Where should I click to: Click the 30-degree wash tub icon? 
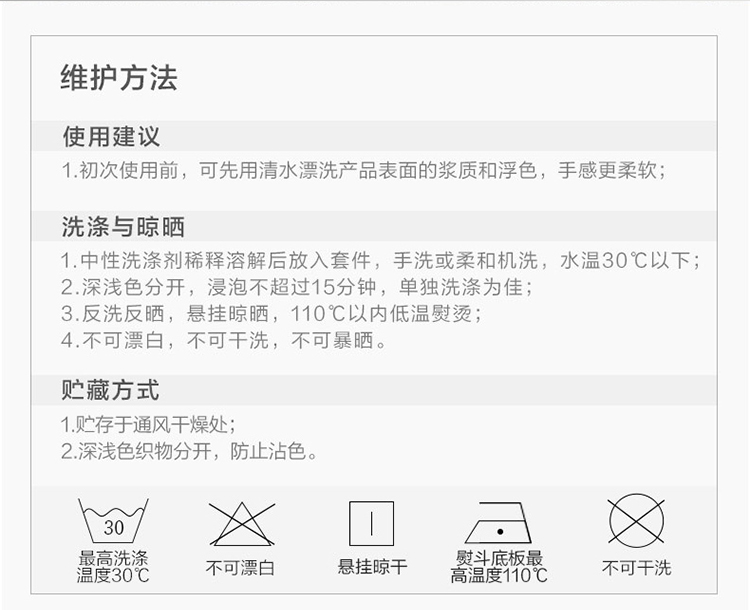click(113, 521)
